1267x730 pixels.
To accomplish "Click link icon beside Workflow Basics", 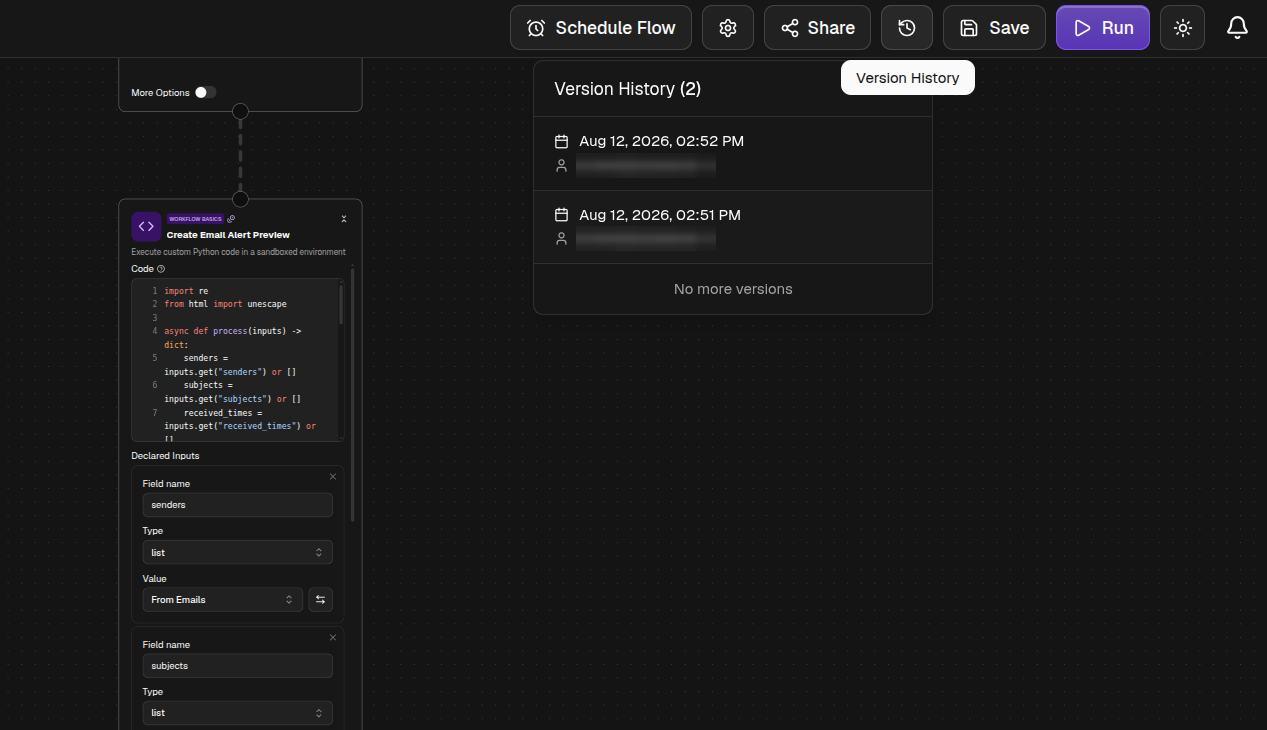I will coord(231,218).
